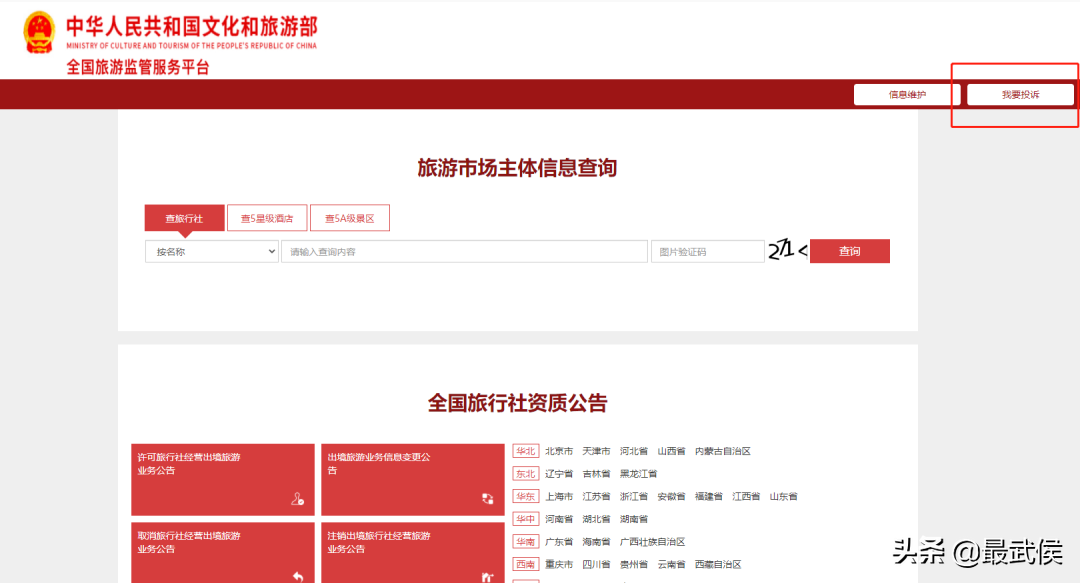Open the 湖南省 link
The image size is (1080, 583).
[633, 519]
